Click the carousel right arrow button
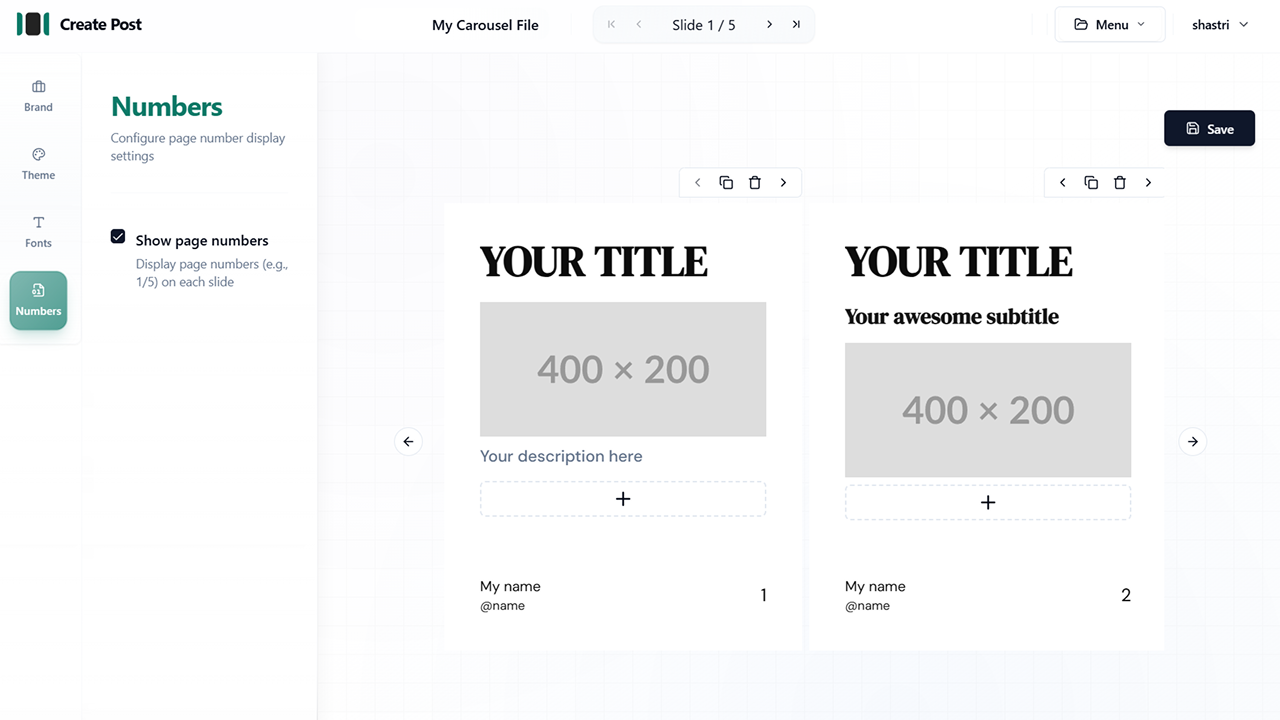Viewport: 1280px width, 720px height. tap(1192, 441)
